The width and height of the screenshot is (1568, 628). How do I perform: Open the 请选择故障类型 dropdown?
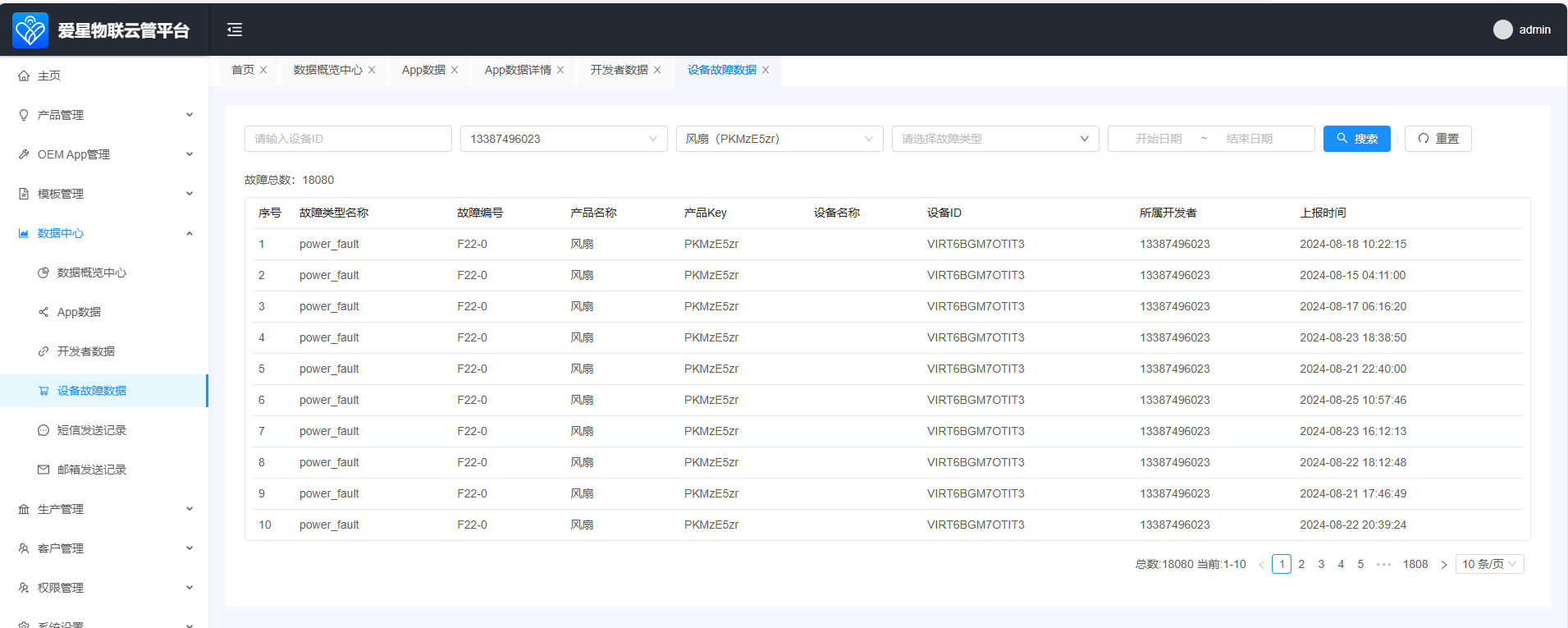point(995,139)
